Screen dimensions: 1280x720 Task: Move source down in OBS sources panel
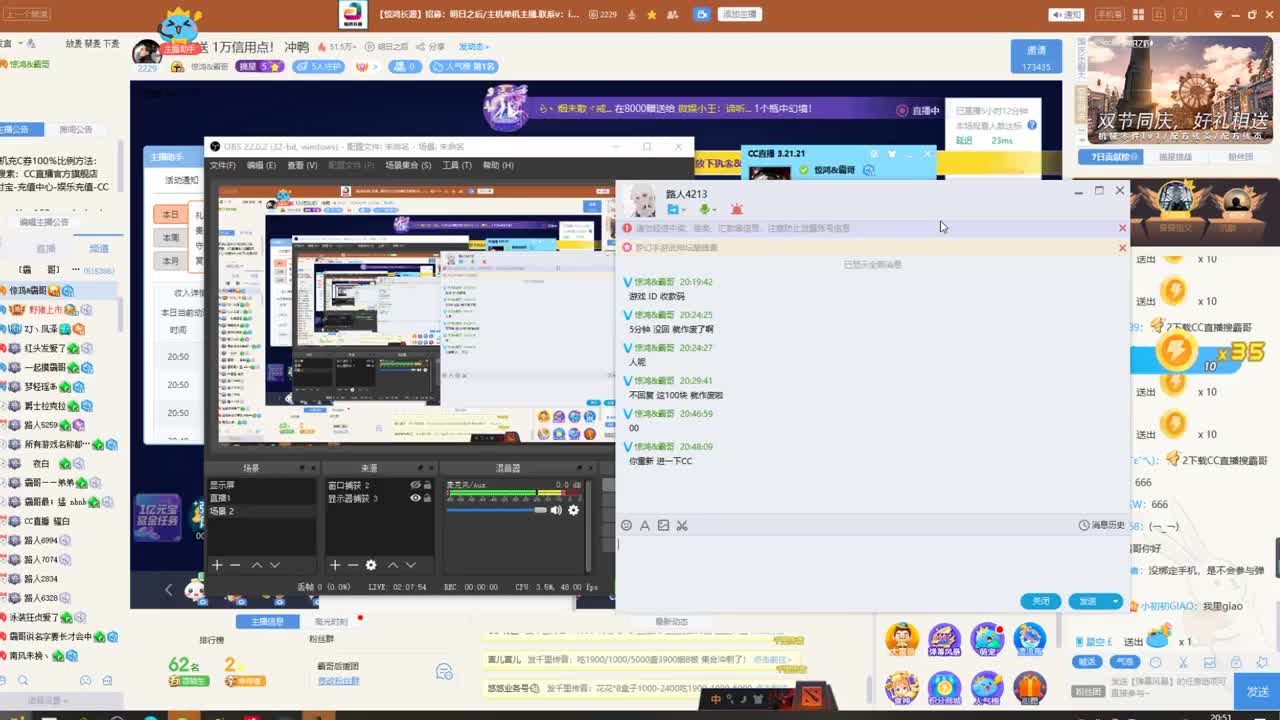410,565
